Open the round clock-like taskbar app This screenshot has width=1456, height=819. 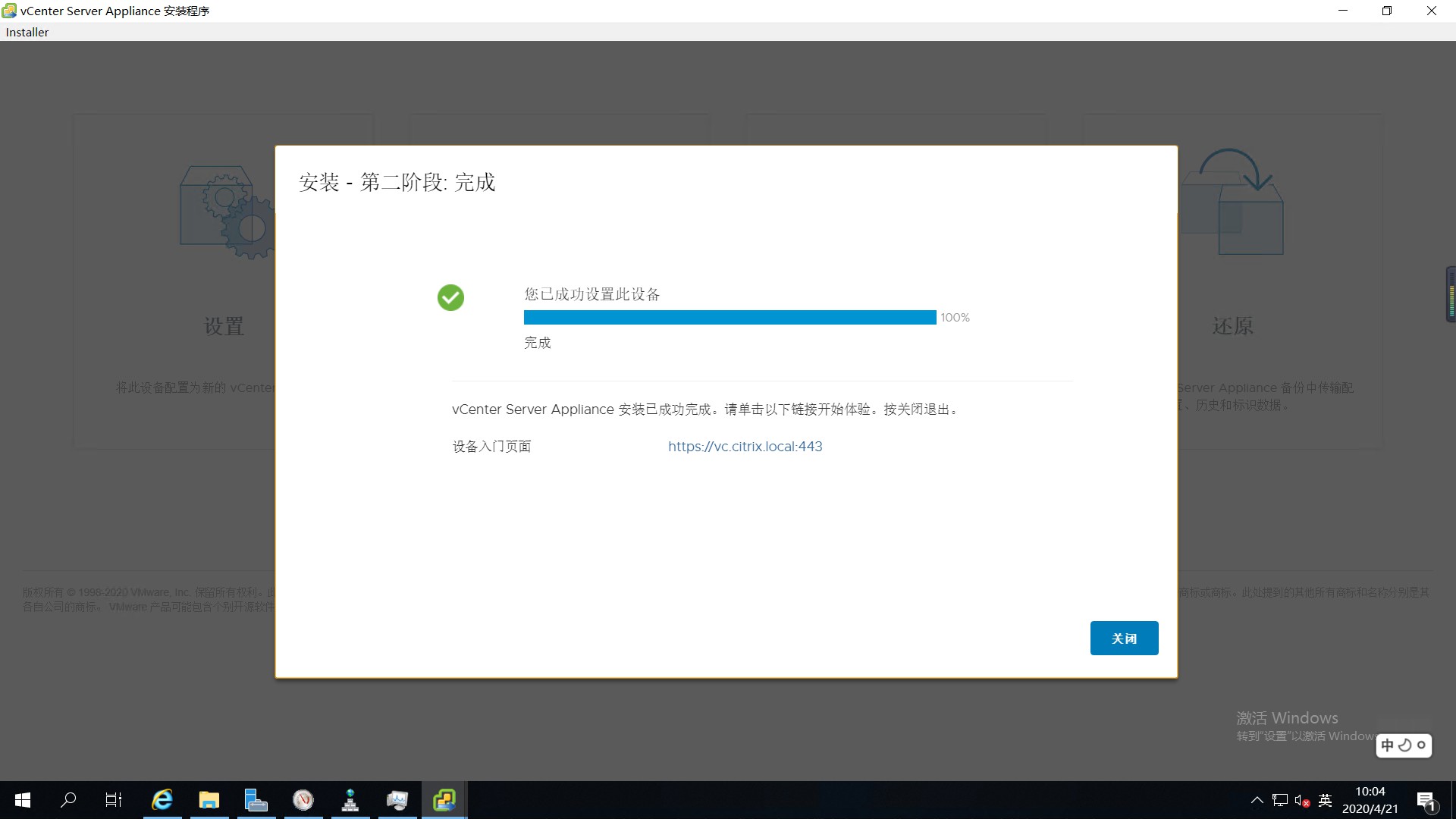303,800
